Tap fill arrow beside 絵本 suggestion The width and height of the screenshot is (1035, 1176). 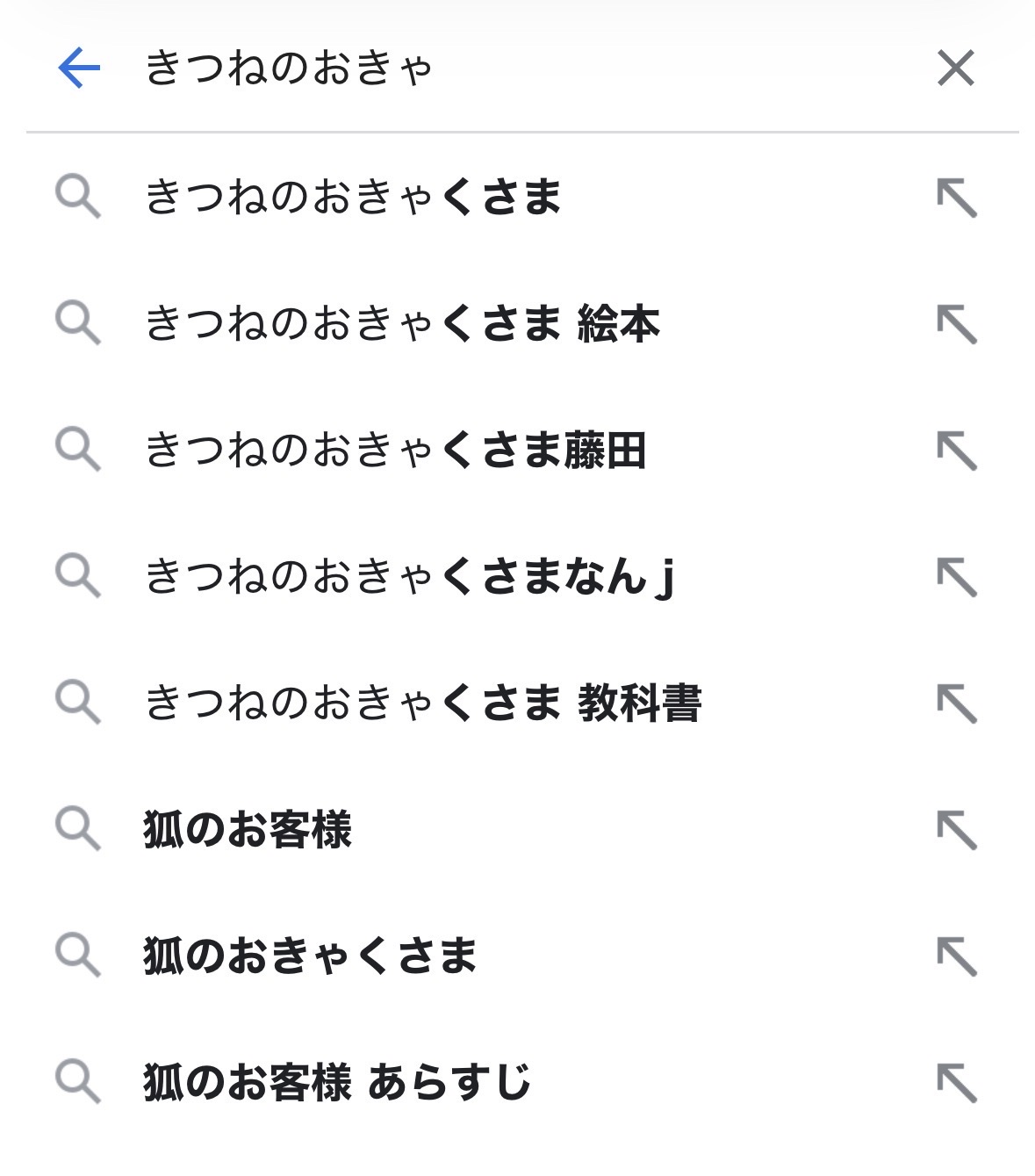[x=957, y=324]
